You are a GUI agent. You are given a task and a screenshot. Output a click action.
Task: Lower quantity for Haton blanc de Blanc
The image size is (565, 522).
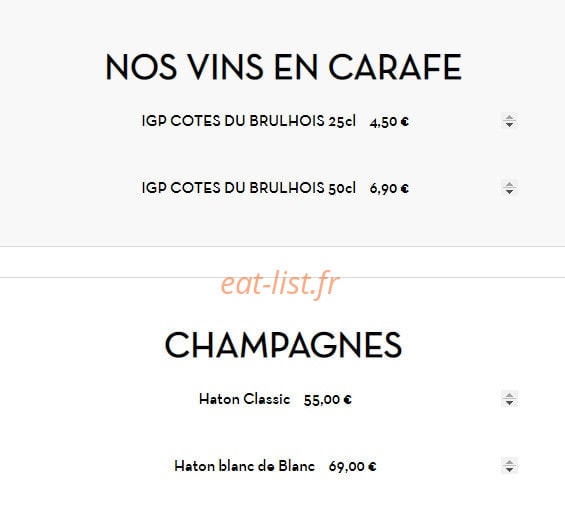click(x=509, y=470)
